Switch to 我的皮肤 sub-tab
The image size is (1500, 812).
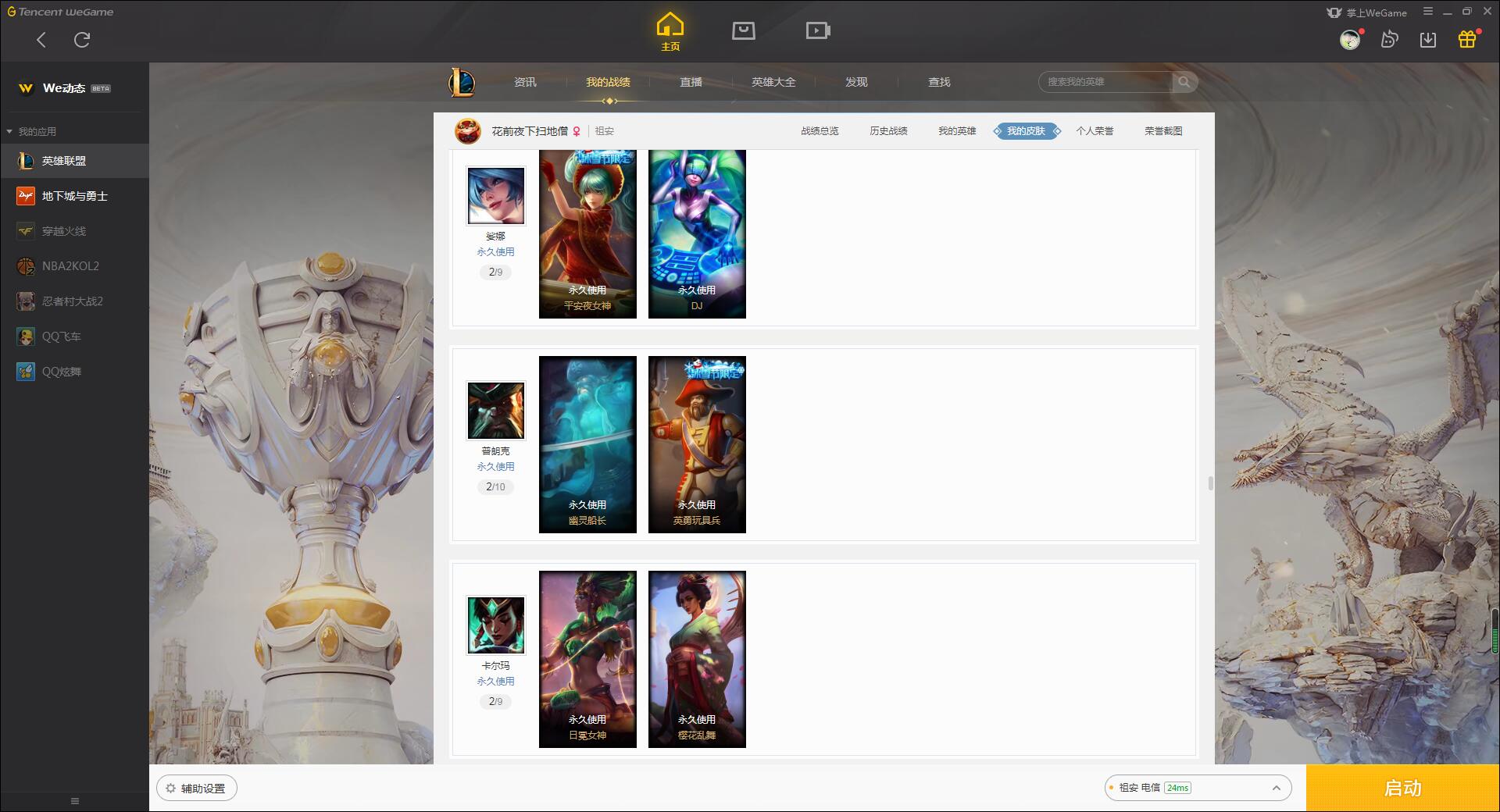point(1027,131)
